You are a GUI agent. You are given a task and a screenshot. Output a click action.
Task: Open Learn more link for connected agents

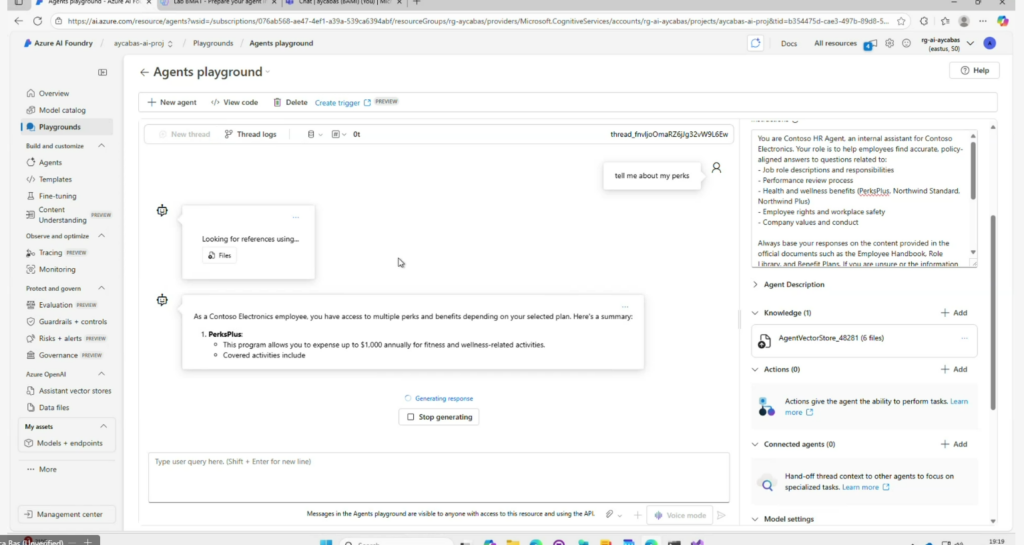866,488
